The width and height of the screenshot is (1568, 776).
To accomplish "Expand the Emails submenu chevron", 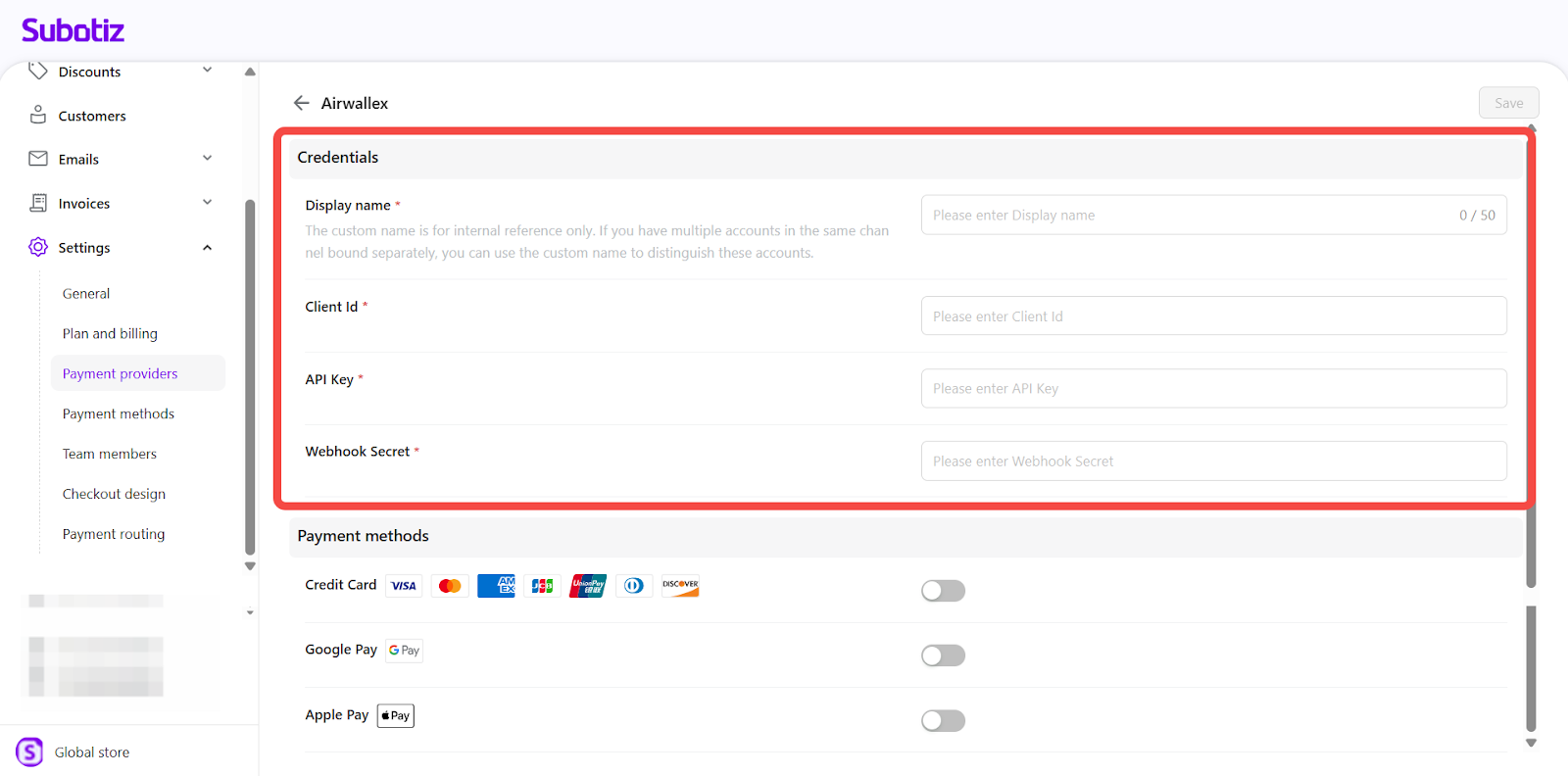I will 207,159.
